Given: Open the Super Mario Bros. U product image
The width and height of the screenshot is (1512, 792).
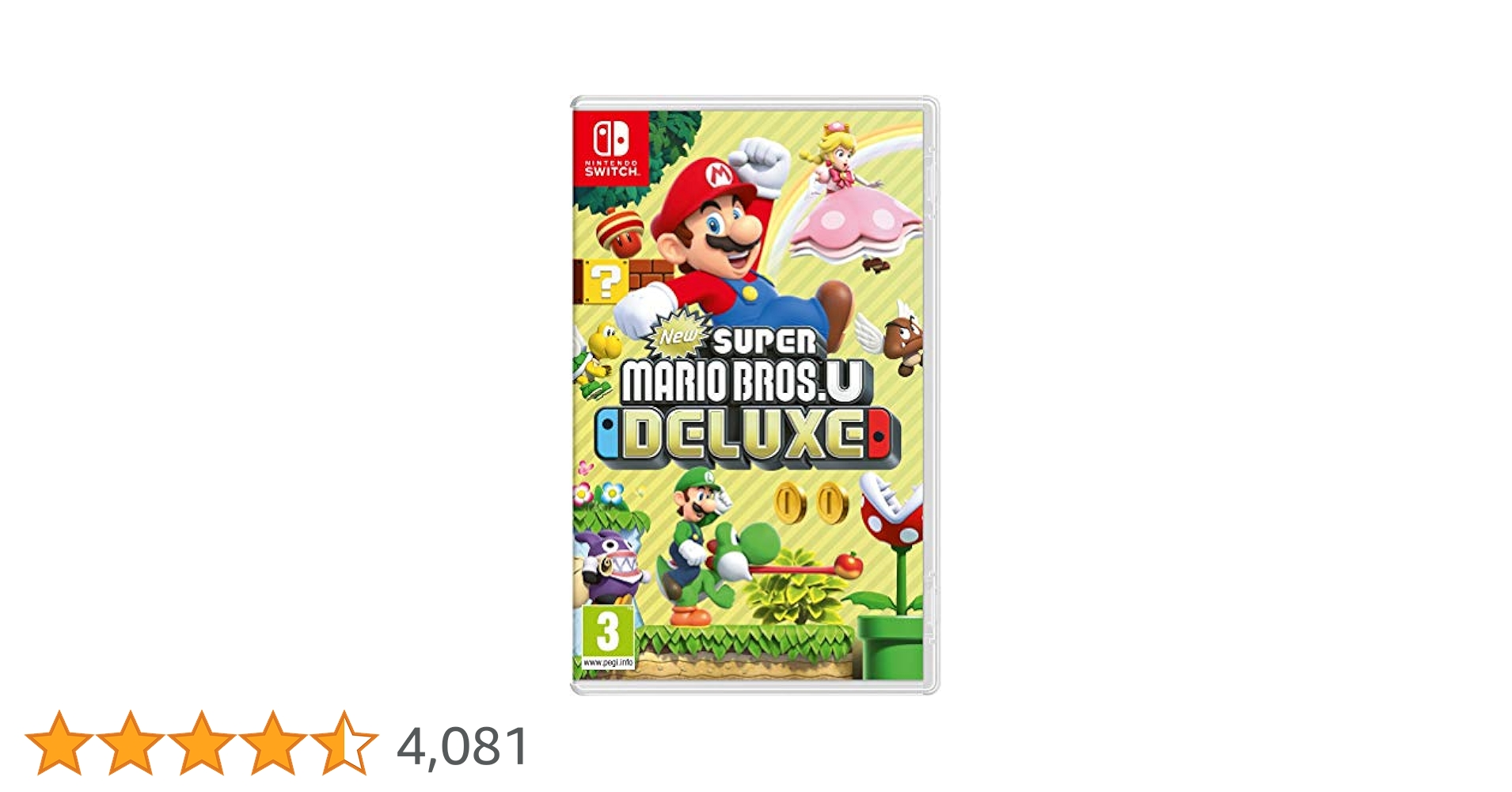Looking at the screenshot, I should click(754, 395).
